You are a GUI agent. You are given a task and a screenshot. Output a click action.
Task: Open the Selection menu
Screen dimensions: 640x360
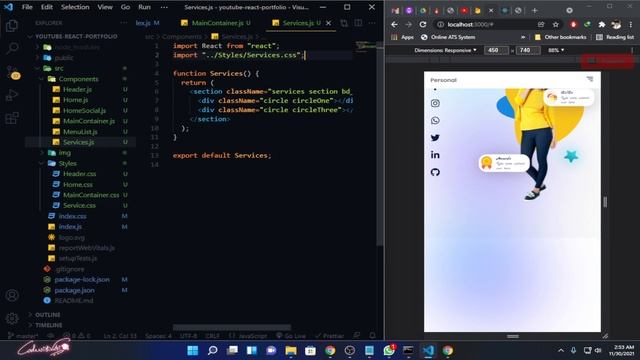(x=75, y=7)
